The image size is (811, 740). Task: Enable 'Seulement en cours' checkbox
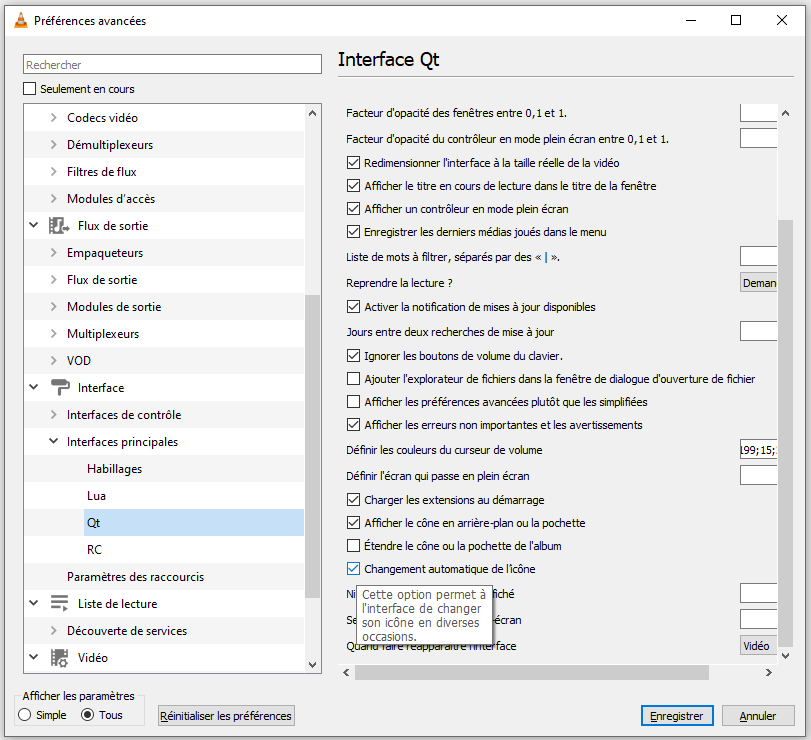tap(30, 89)
